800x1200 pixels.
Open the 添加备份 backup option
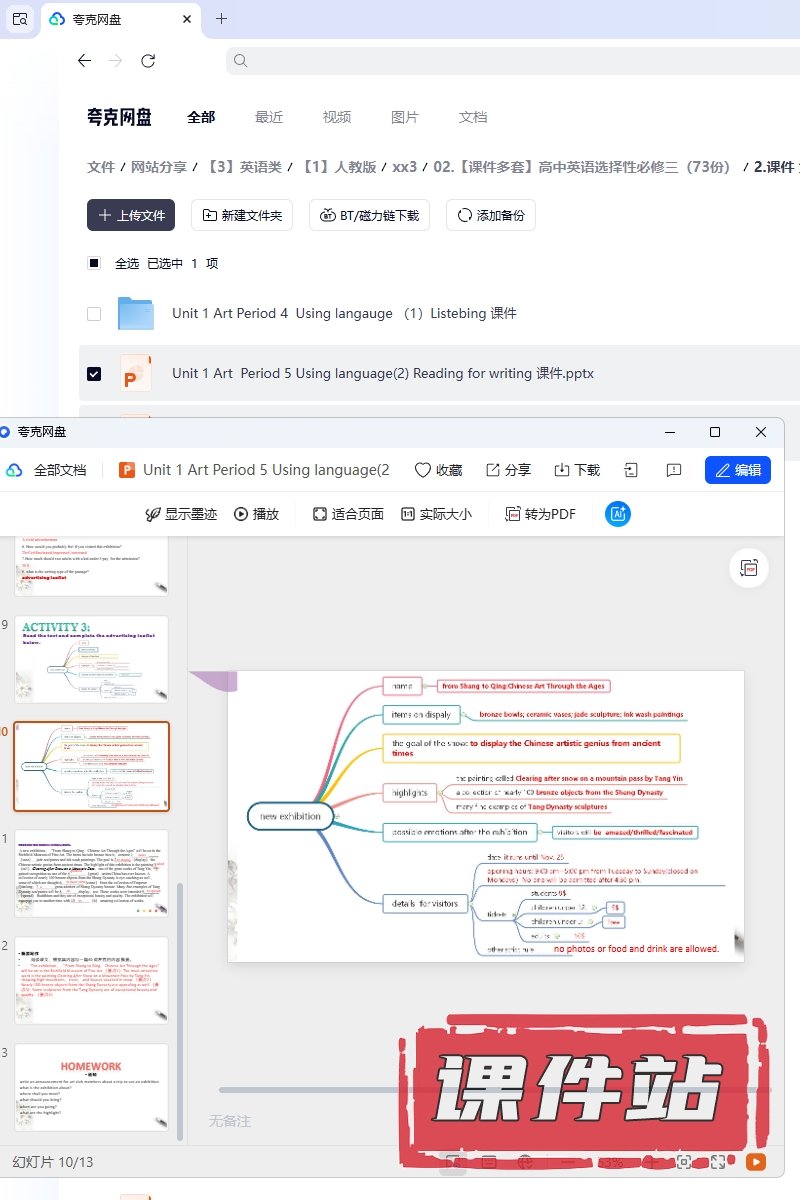click(x=491, y=215)
